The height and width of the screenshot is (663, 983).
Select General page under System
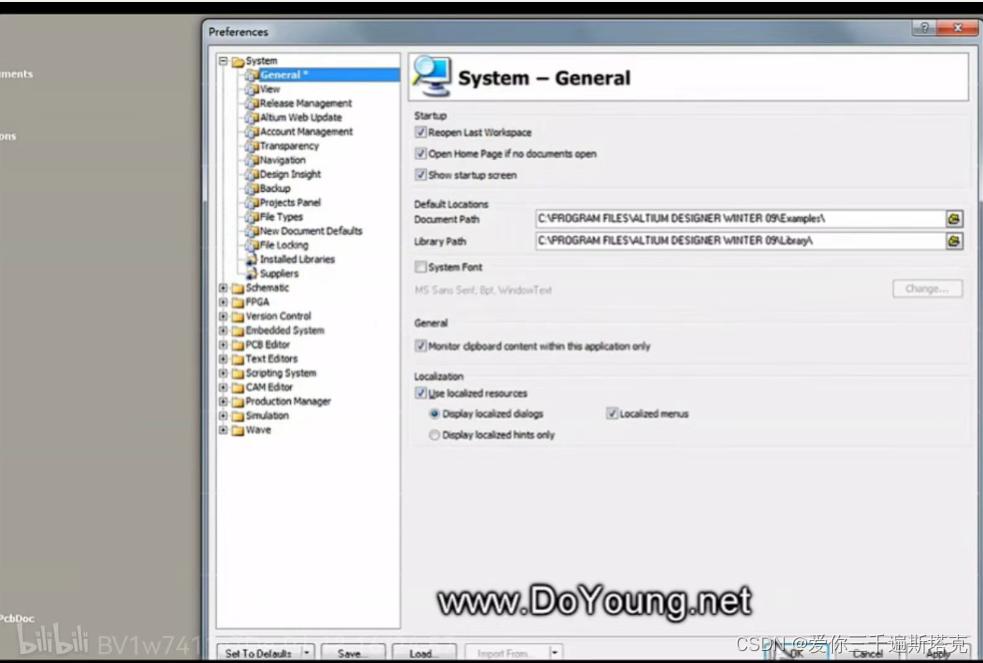[284, 75]
